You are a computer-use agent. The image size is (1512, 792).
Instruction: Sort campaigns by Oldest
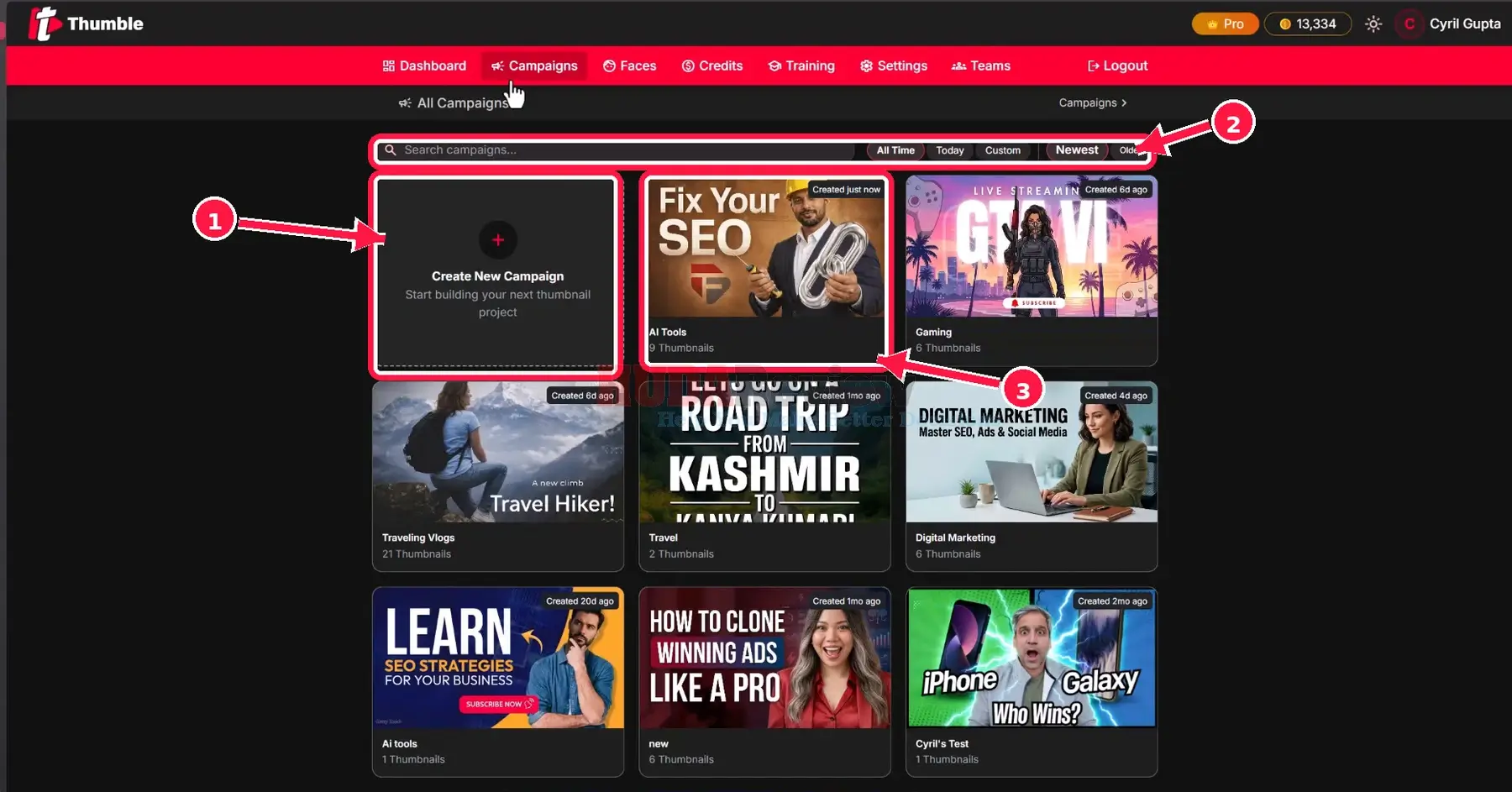coord(1128,150)
